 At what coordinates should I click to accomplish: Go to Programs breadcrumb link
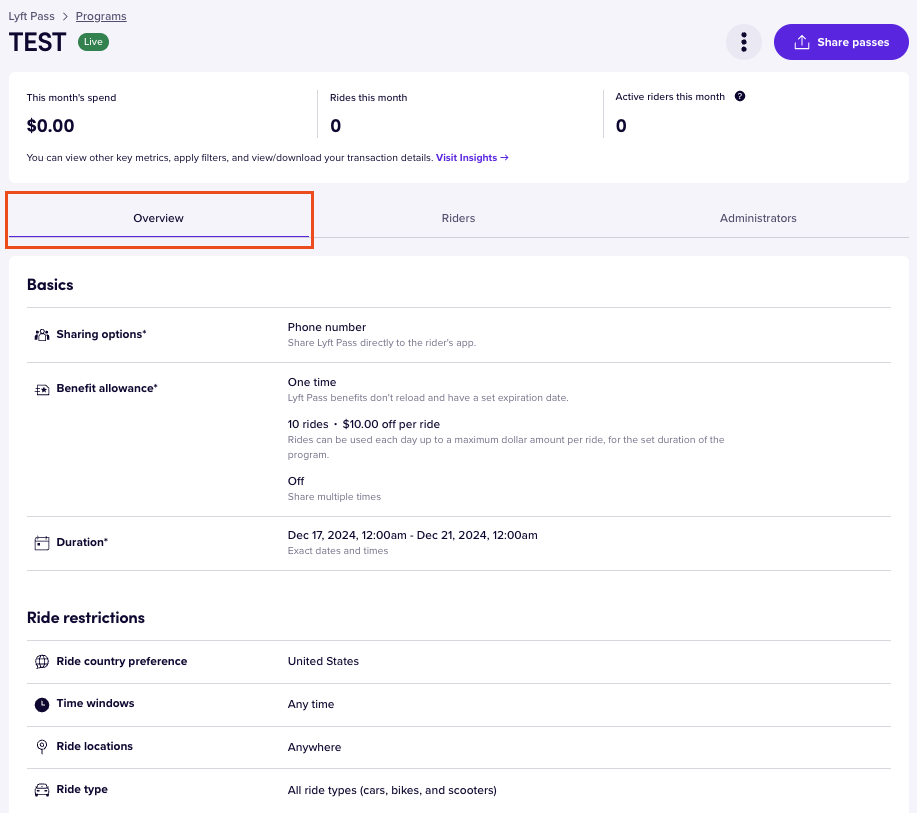click(x=101, y=16)
